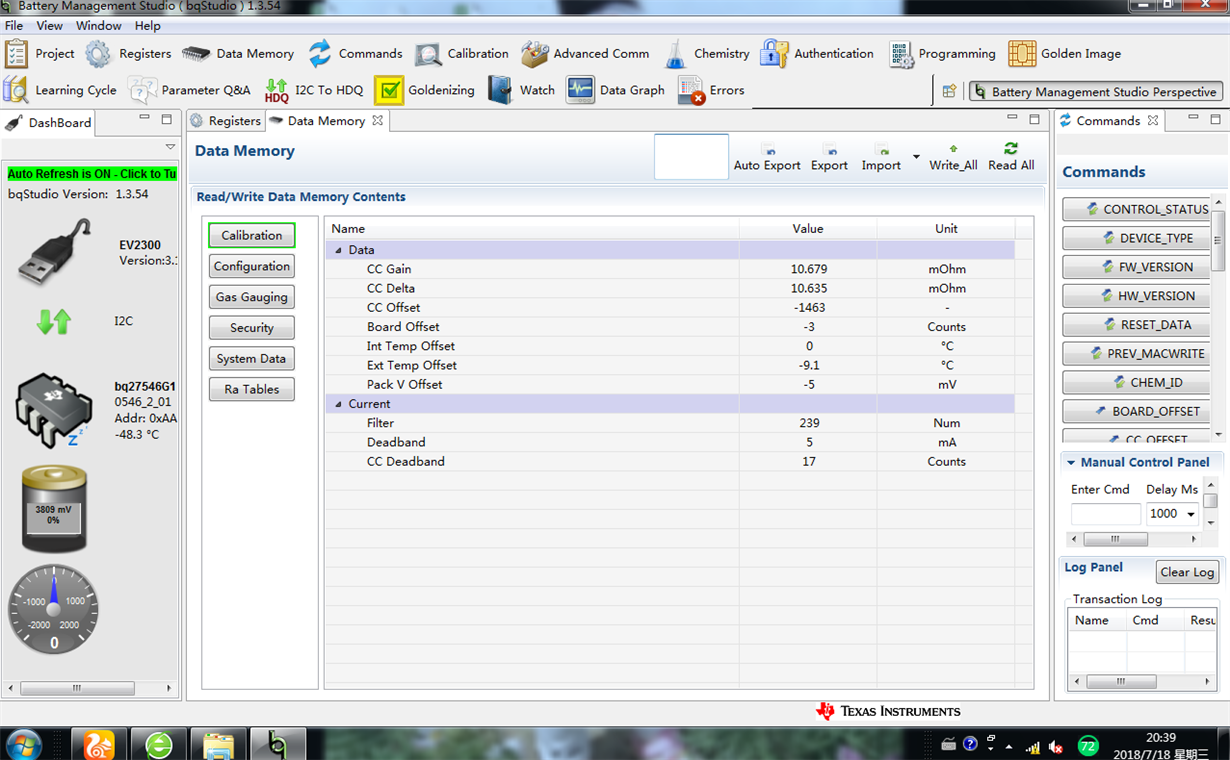
Task: Click Auto Export in Data Memory
Action: click(x=767, y=158)
